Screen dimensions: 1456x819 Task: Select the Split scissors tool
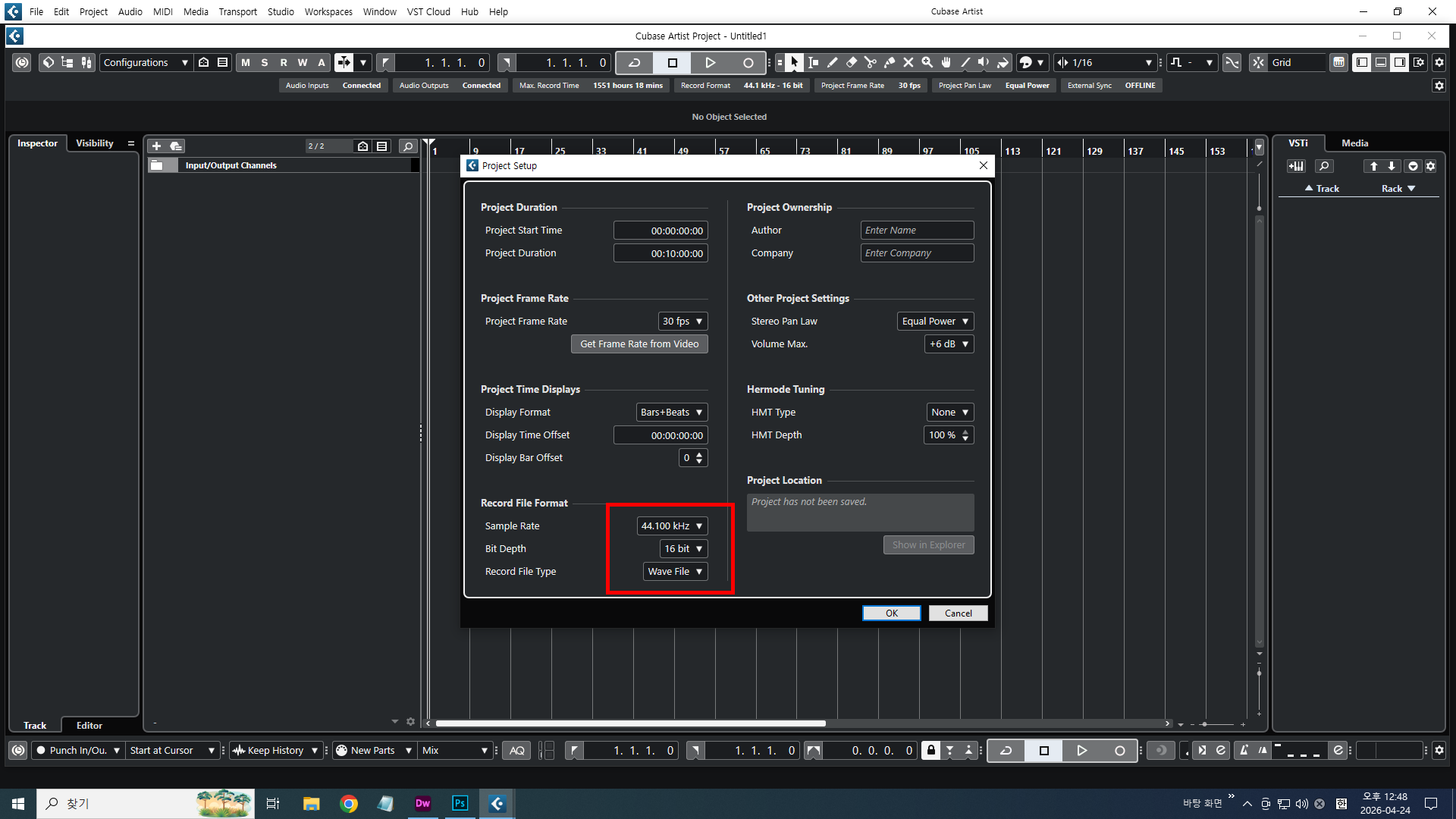pos(870,62)
